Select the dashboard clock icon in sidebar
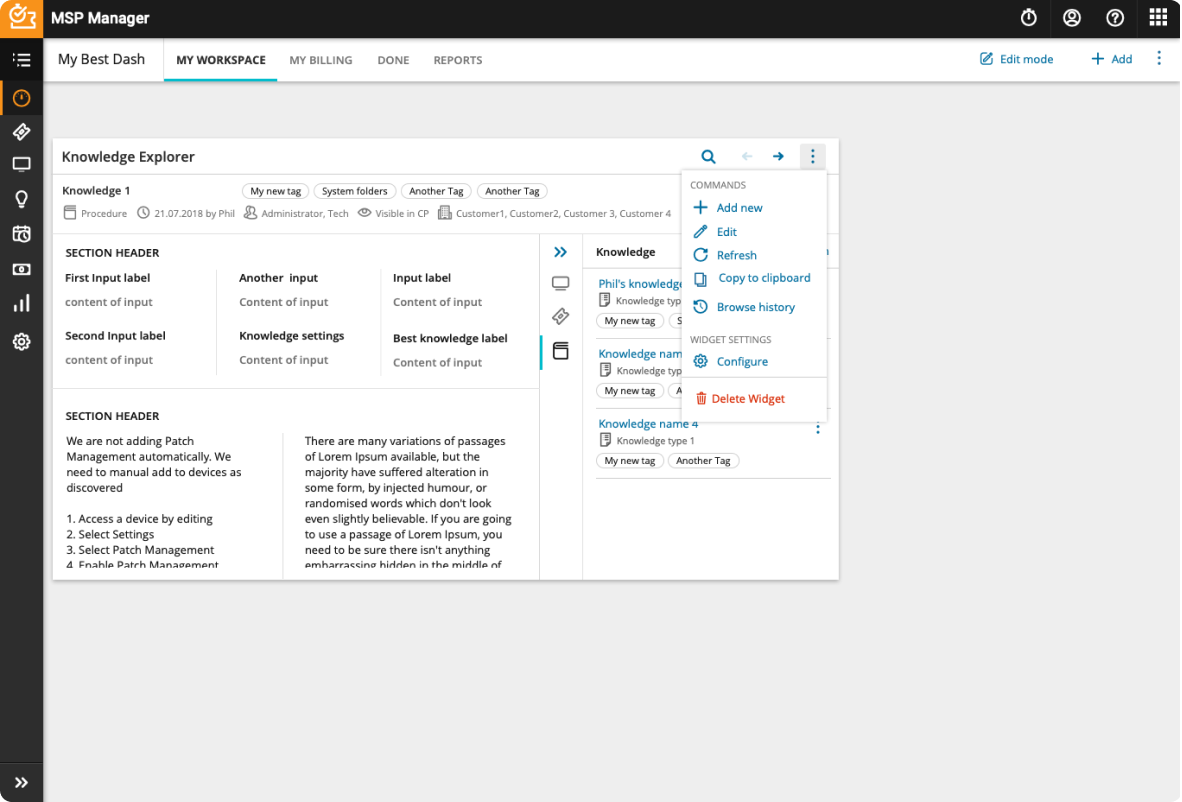Screen dimensions: 1182x802 tap(21, 98)
